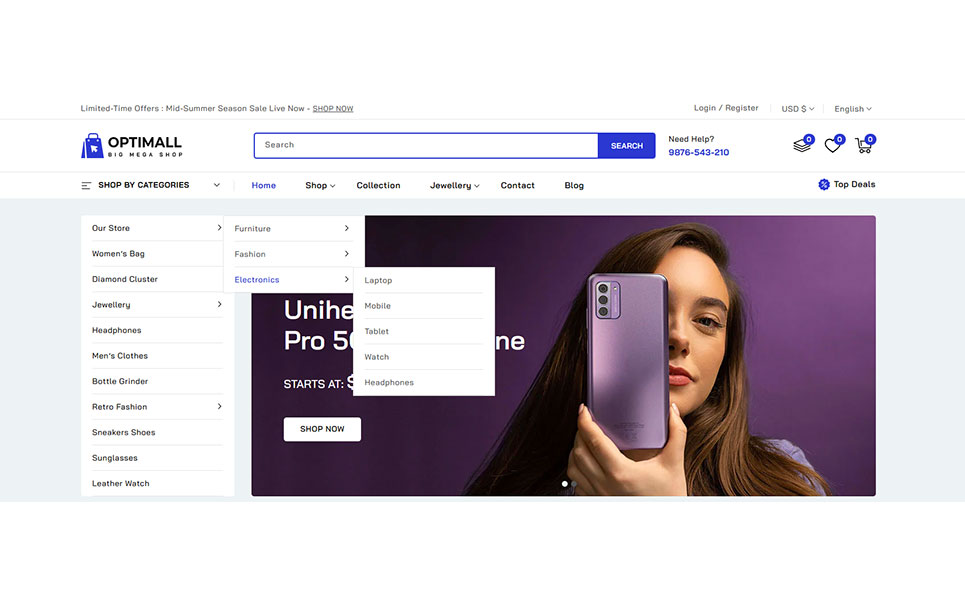Open the USD $ currency dropdown
The width and height of the screenshot is (965, 600).
tap(798, 109)
